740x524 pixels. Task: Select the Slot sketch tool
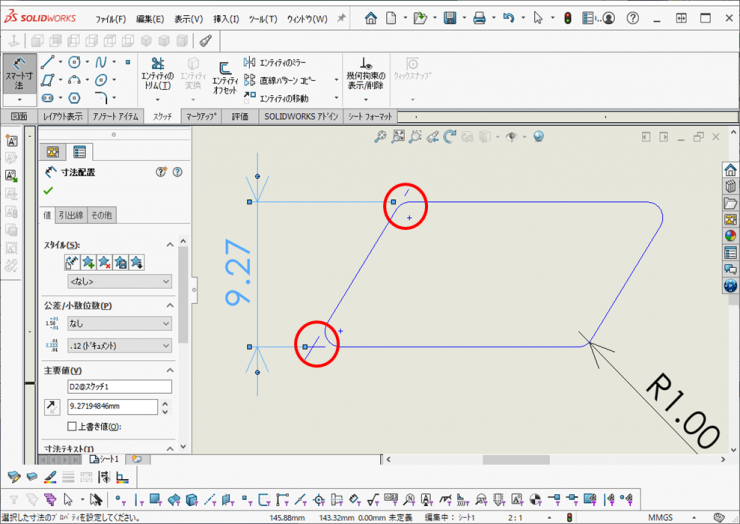pos(47,98)
